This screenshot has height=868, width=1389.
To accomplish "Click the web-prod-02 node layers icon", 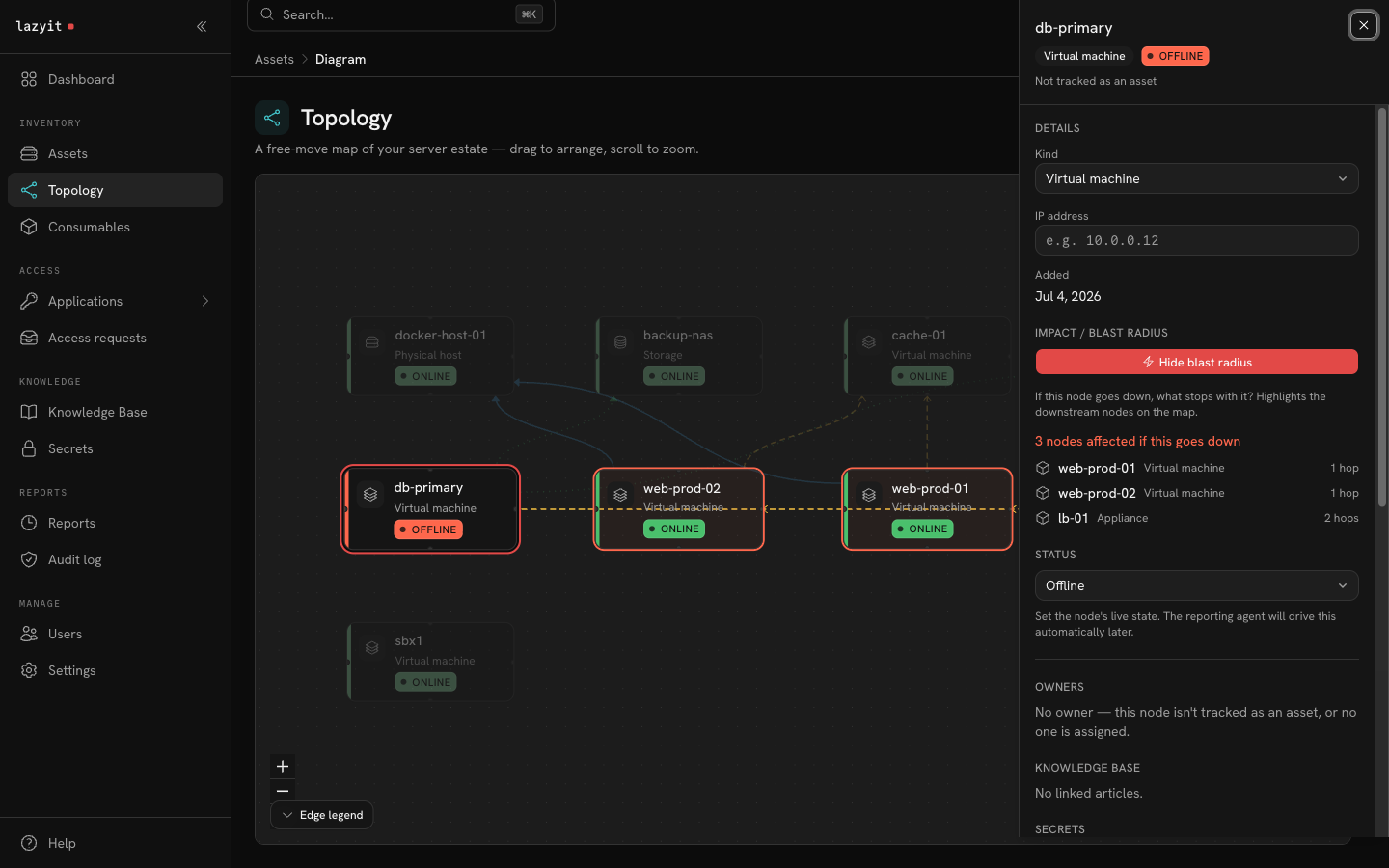I will 620,495.
